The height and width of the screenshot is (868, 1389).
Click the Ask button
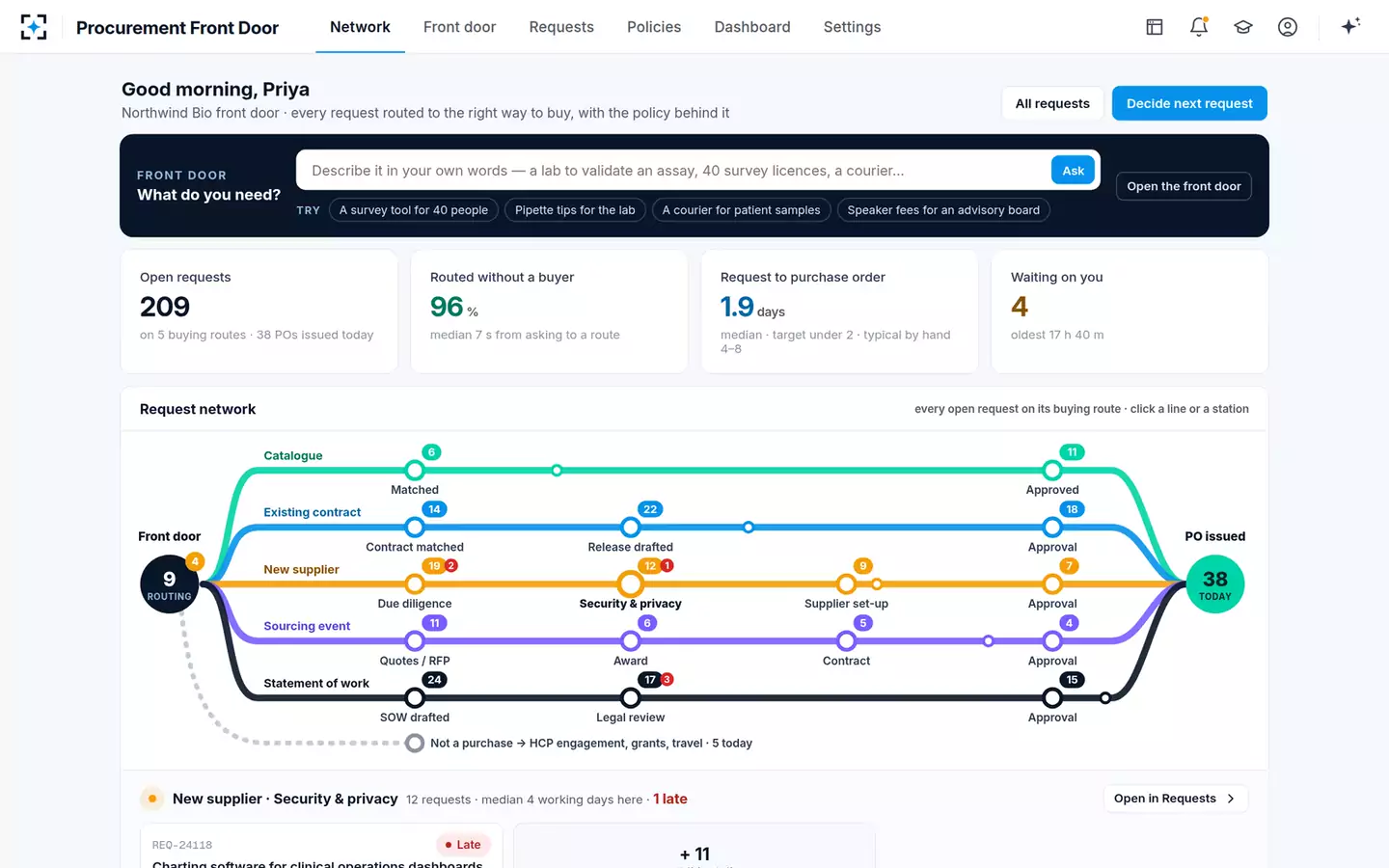point(1074,171)
